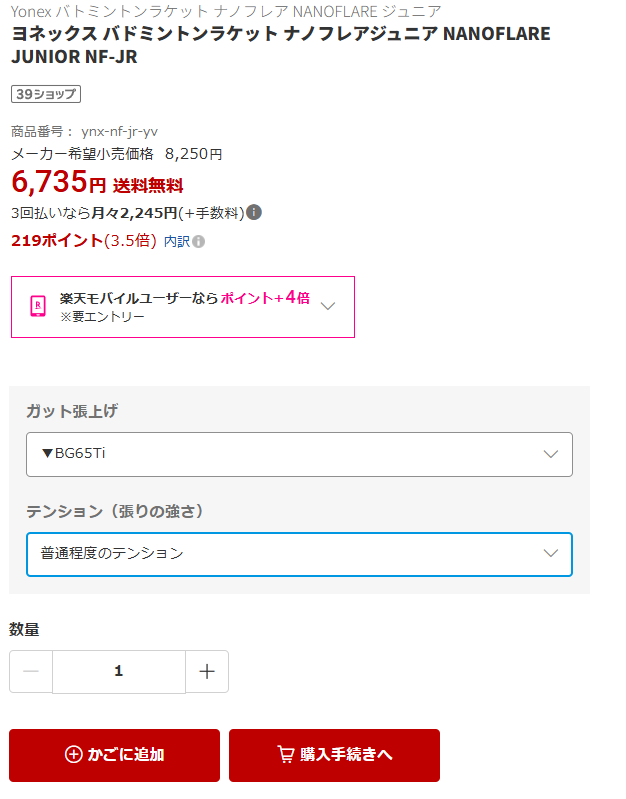Viewport: 626px width, 799px height.
Task: Click the cart icon on 購入手続きへ
Action: click(286, 755)
